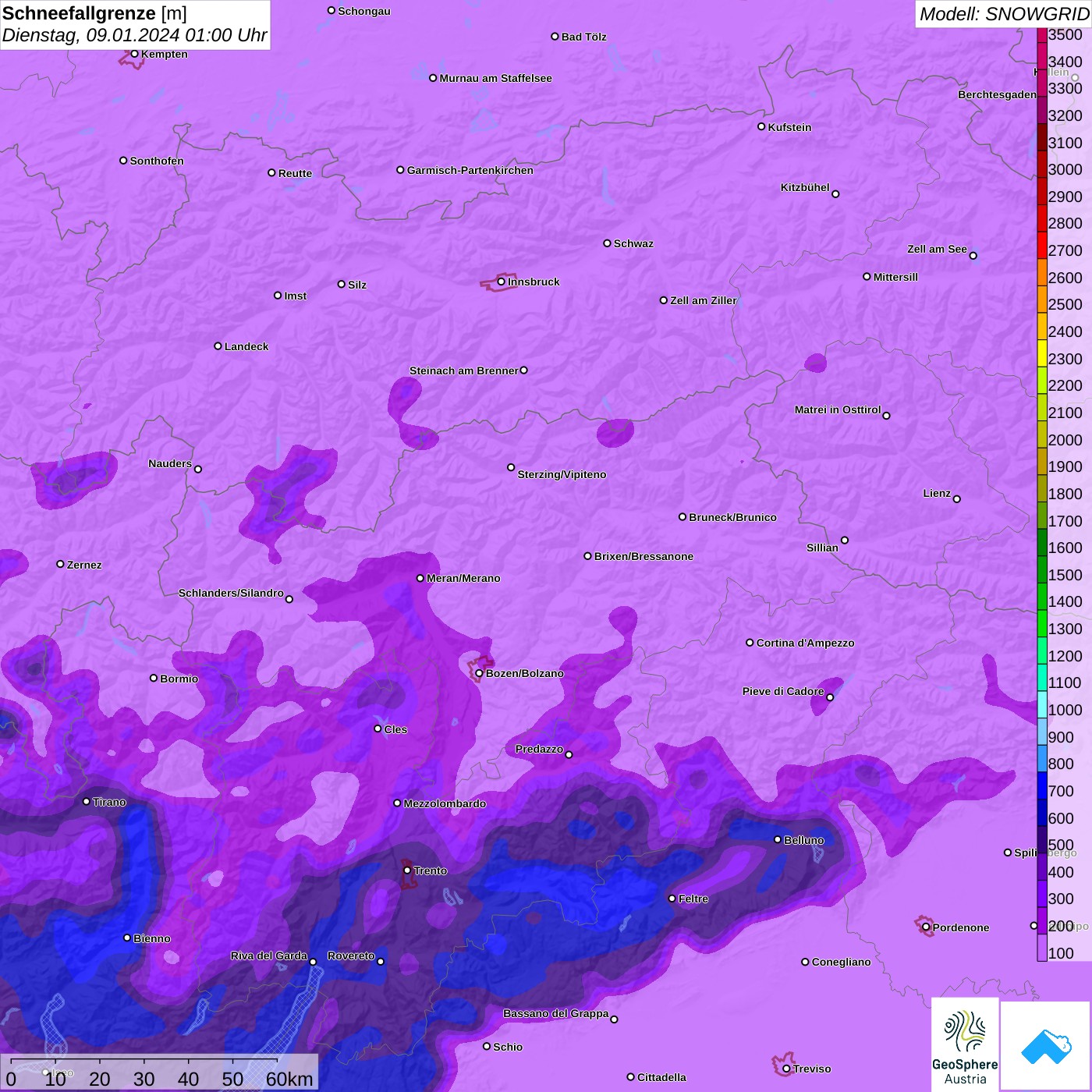1092x1092 pixels.
Task: Click the GeoSphere Austria logo
Action: pos(965,1044)
